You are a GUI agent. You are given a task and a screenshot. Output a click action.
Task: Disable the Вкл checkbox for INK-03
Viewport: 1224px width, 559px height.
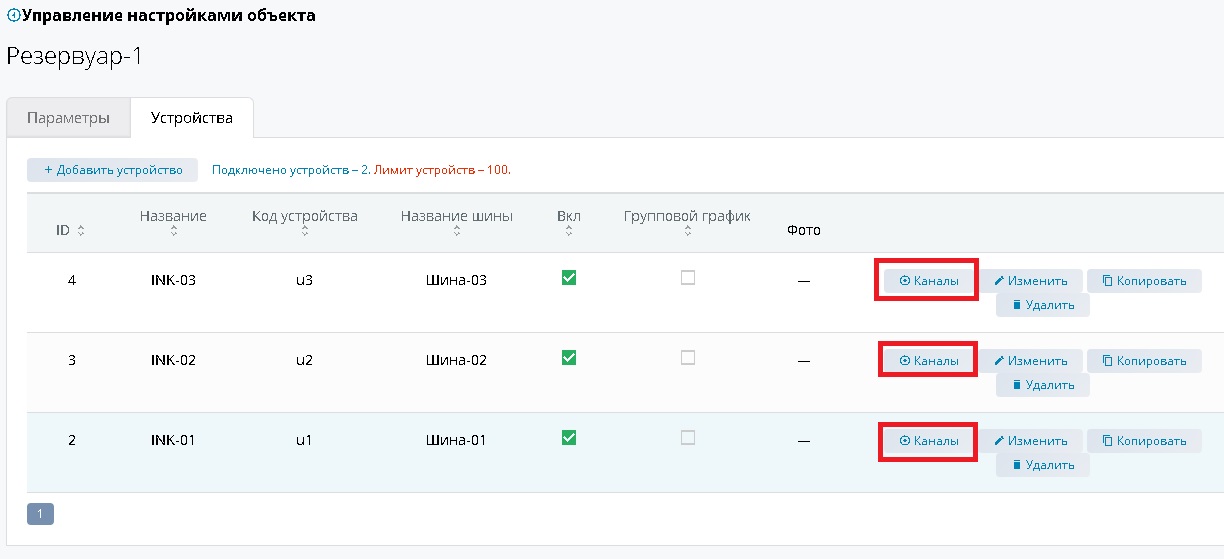tap(569, 278)
